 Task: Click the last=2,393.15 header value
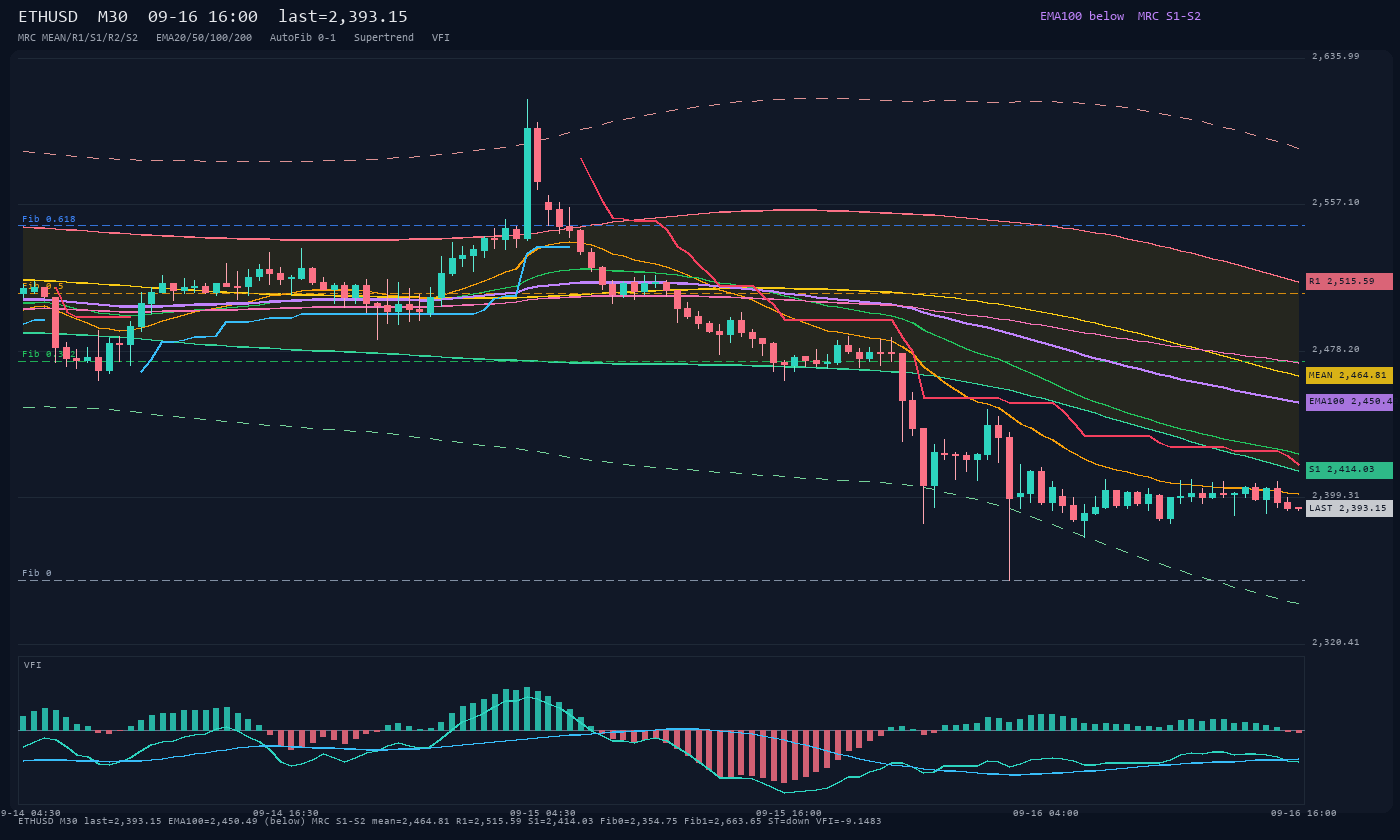coord(343,17)
